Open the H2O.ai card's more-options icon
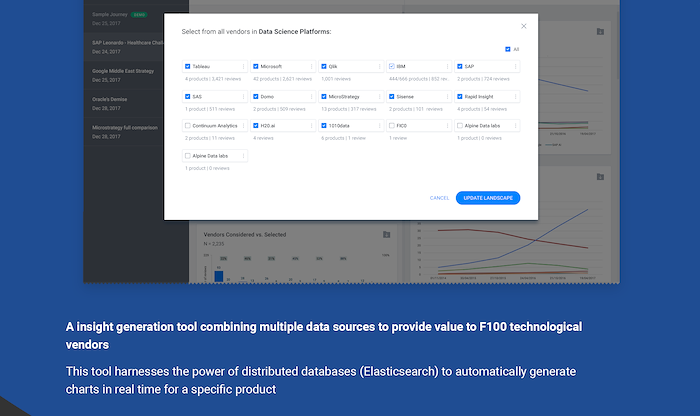700x416 pixels. [x=312, y=126]
